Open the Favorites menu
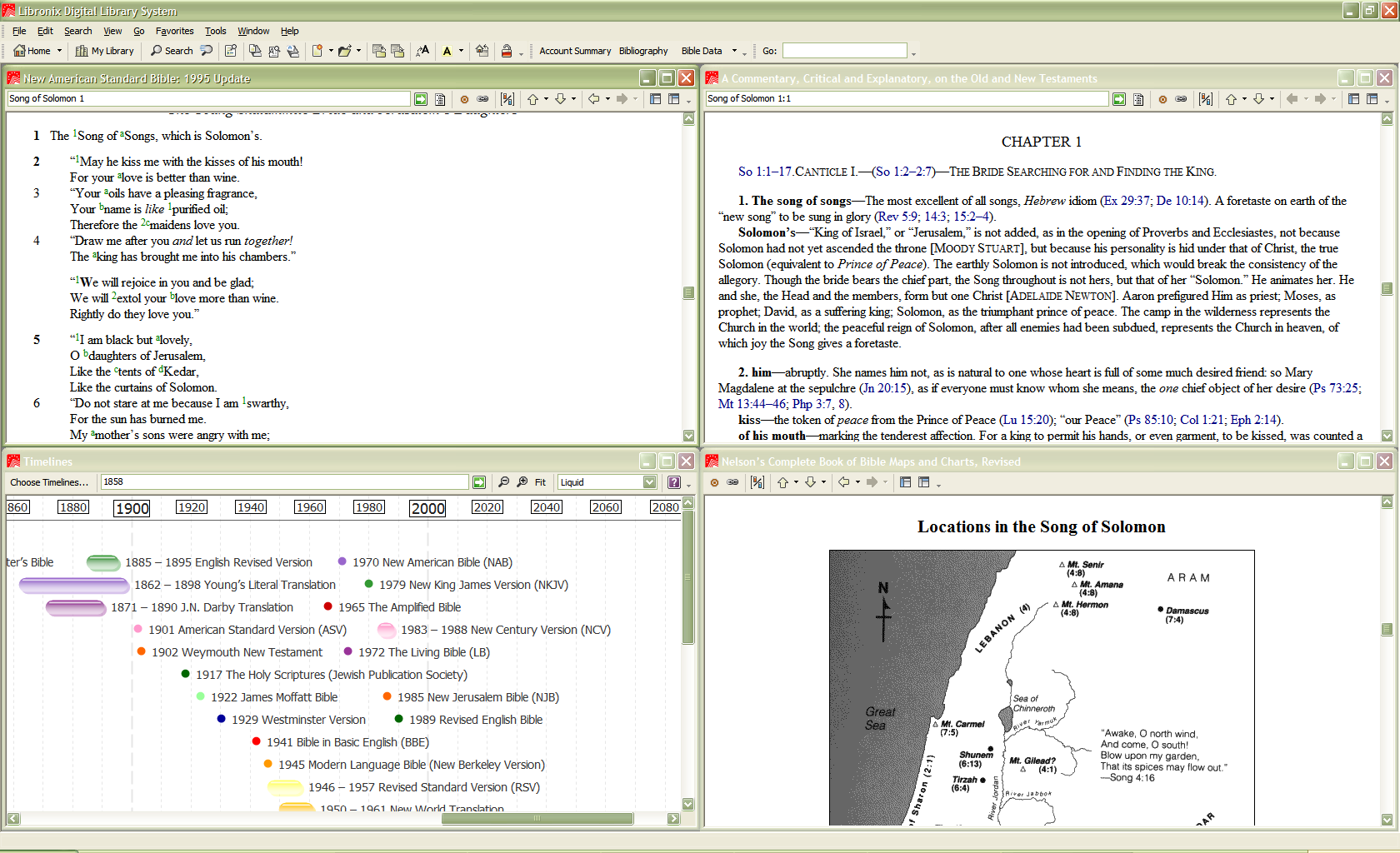 pos(174,31)
